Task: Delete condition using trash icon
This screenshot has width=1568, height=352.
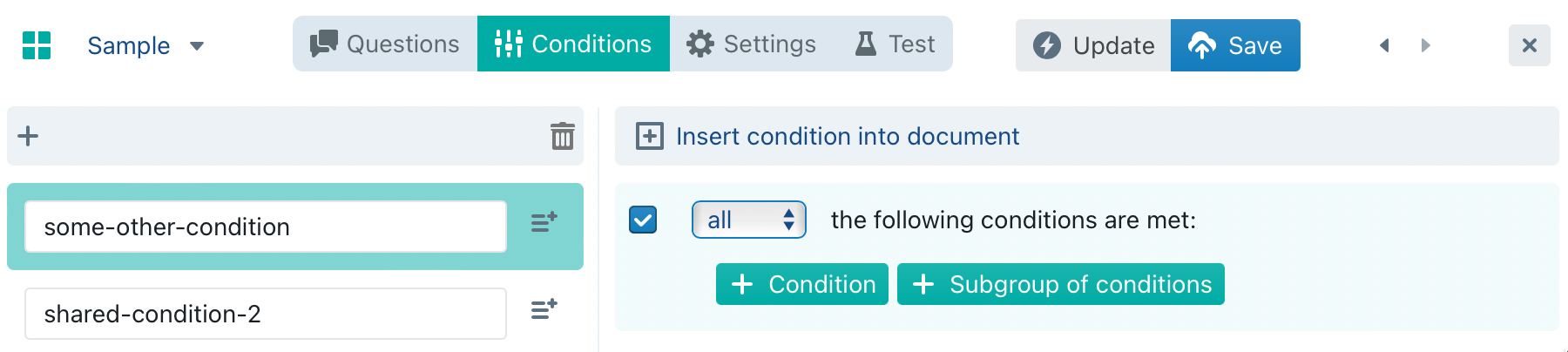Action: [562, 136]
